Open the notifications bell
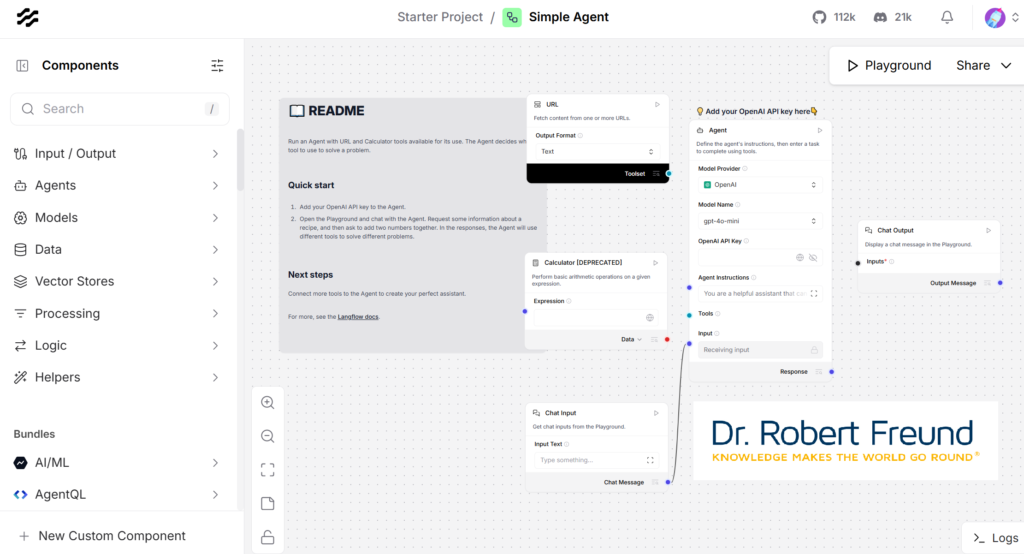 pos(947,17)
